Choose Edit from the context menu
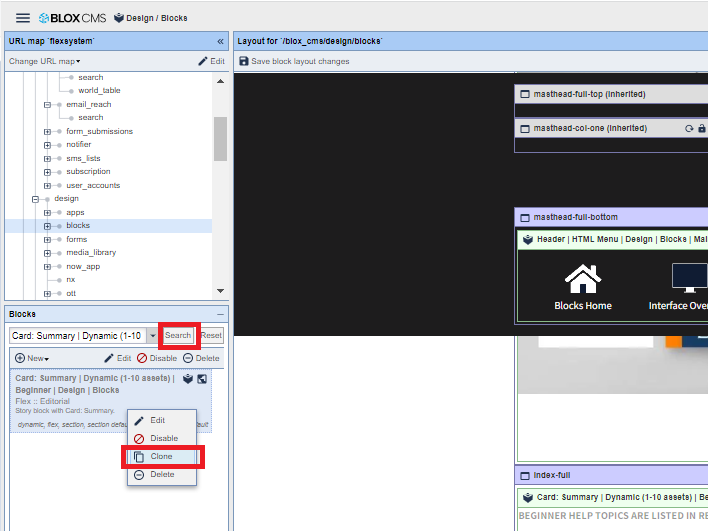 pos(157,420)
